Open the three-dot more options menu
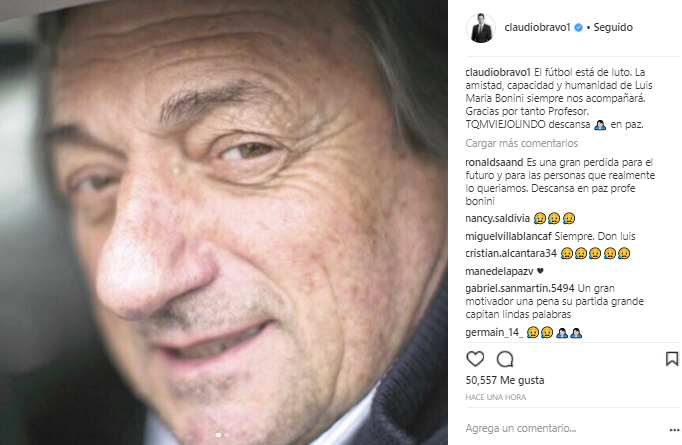 click(x=674, y=430)
